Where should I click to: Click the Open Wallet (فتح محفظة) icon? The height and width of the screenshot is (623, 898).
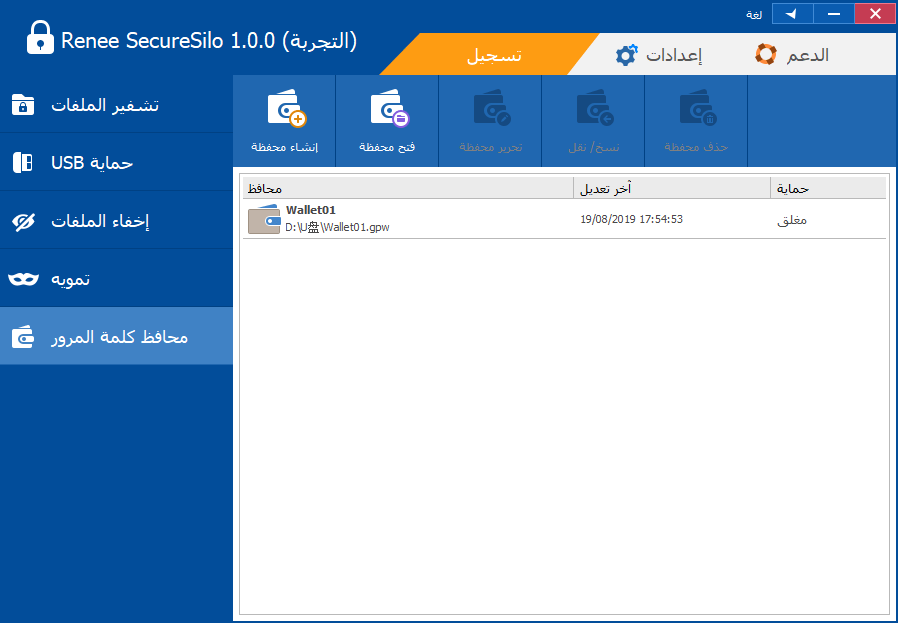pyautogui.click(x=389, y=109)
